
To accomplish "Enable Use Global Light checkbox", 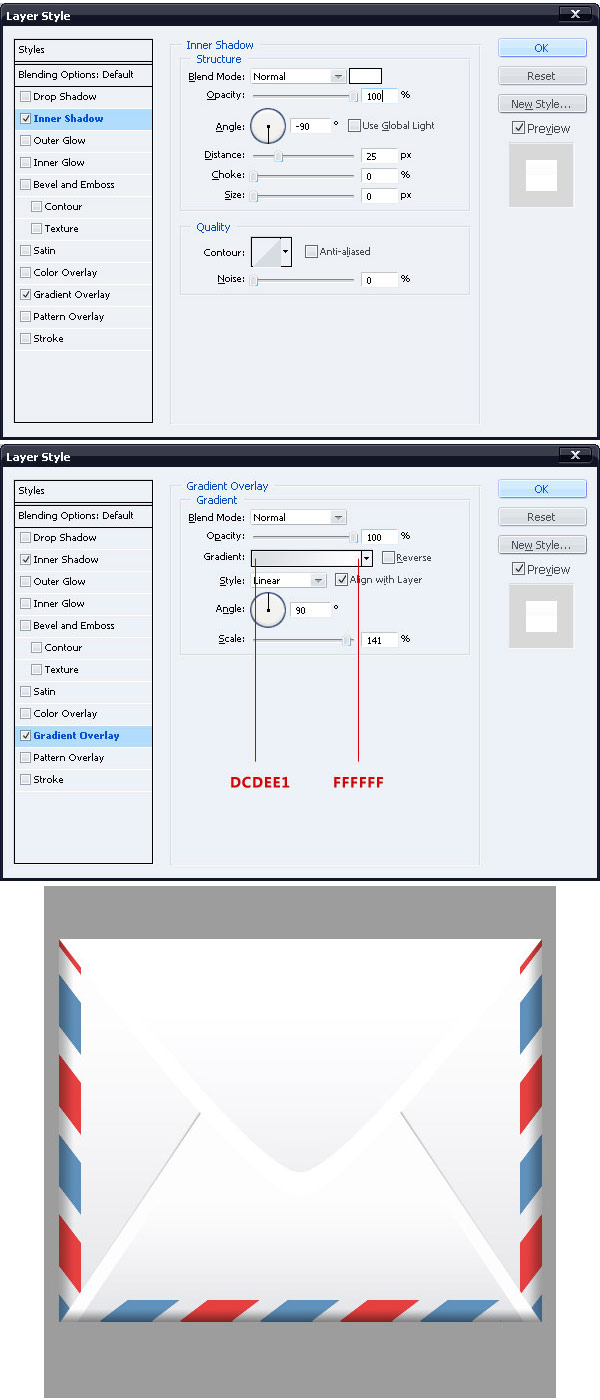I will click(354, 126).
